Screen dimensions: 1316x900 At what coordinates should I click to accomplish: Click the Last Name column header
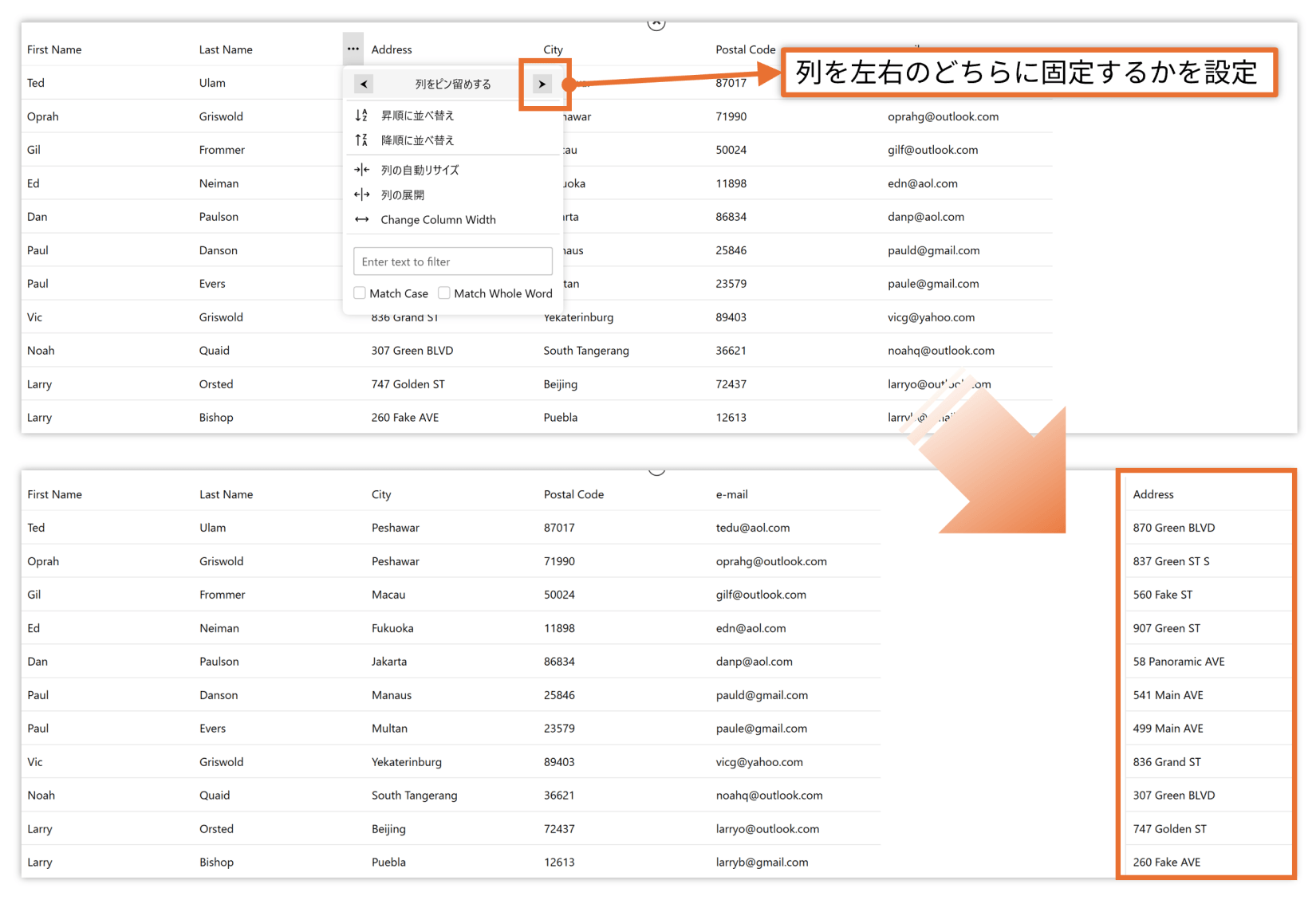[x=226, y=49]
